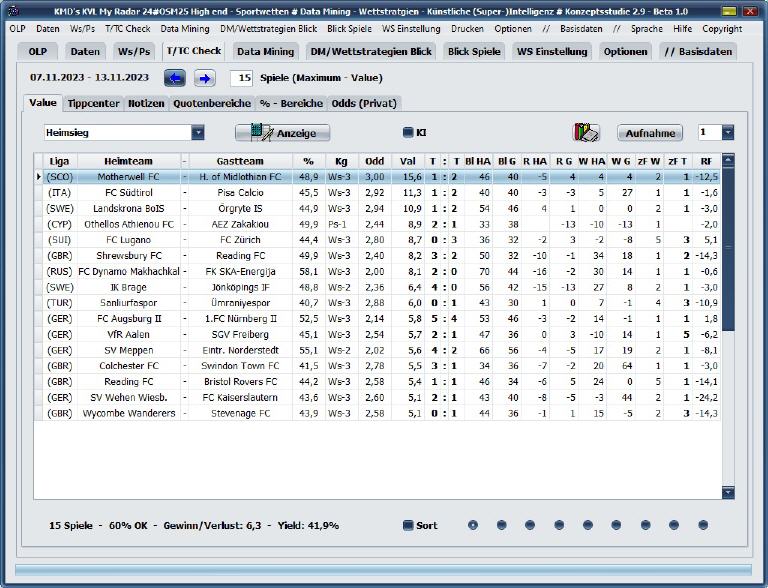Select the Othellos Athienou FC row
Image resolution: width=768 pixels, height=588 pixels.
[377, 224]
